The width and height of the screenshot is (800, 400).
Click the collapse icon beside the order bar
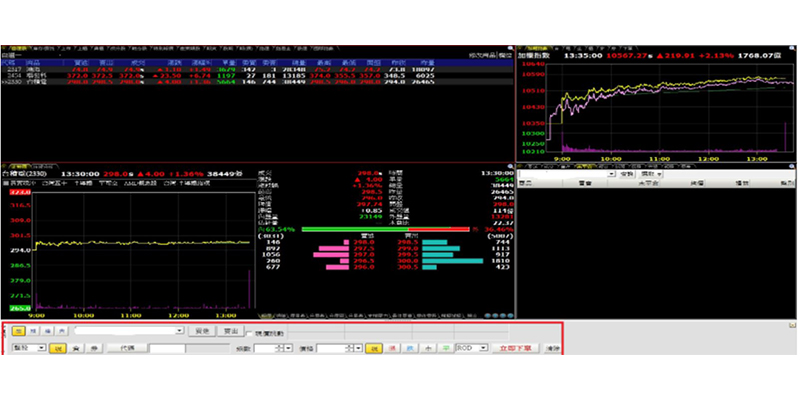click(x=792, y=325)
